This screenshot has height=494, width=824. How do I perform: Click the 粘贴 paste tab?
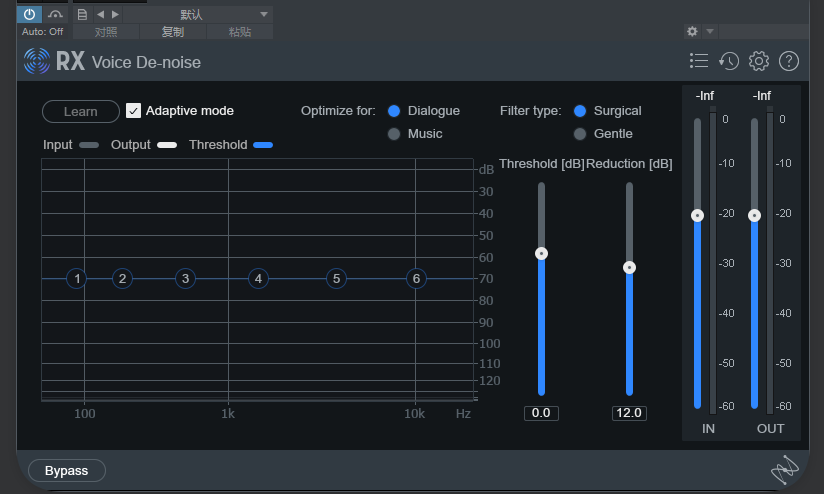[240, 32]
